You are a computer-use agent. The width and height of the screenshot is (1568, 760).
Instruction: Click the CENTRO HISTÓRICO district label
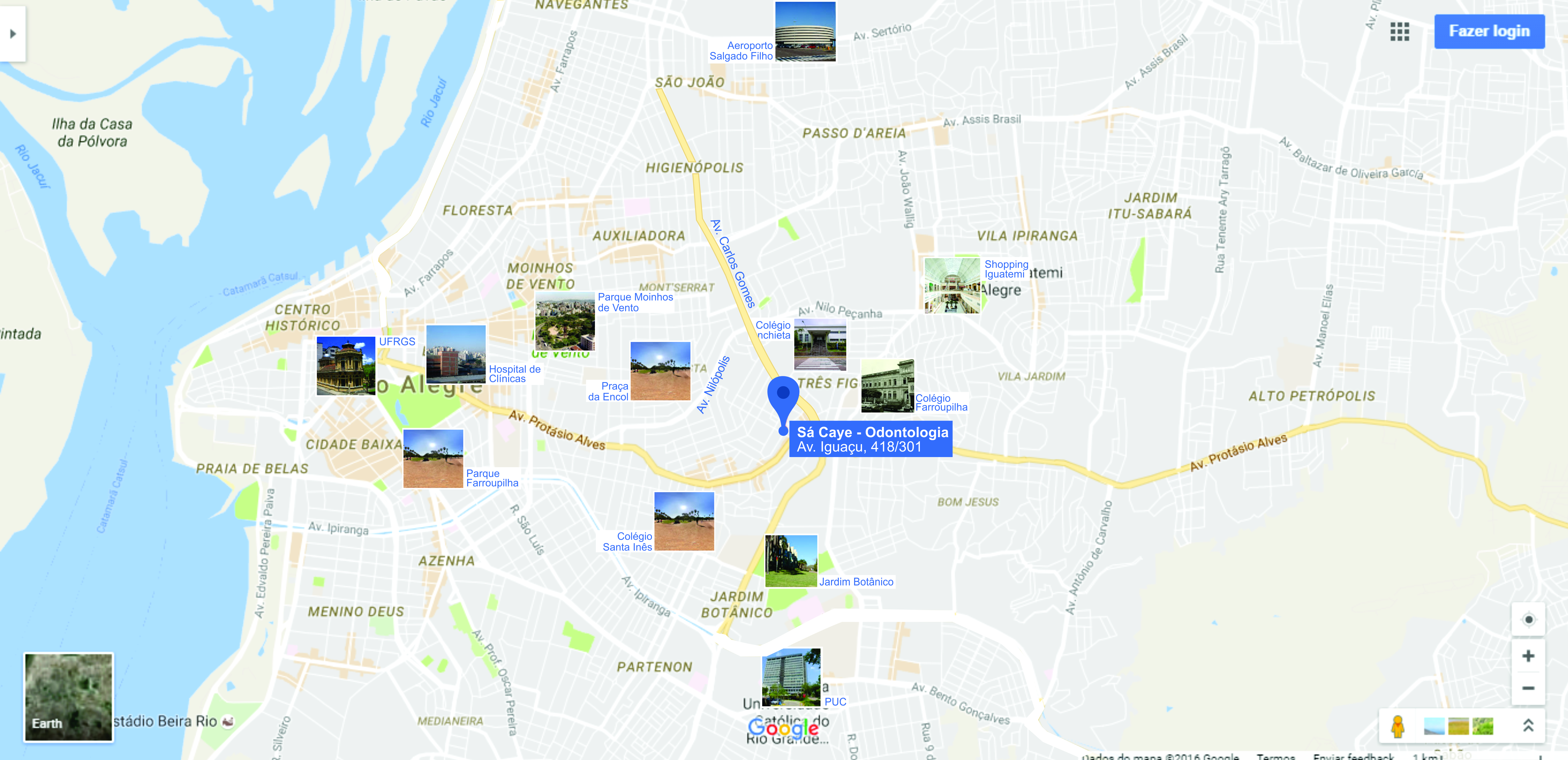click(x=302, y=318)
